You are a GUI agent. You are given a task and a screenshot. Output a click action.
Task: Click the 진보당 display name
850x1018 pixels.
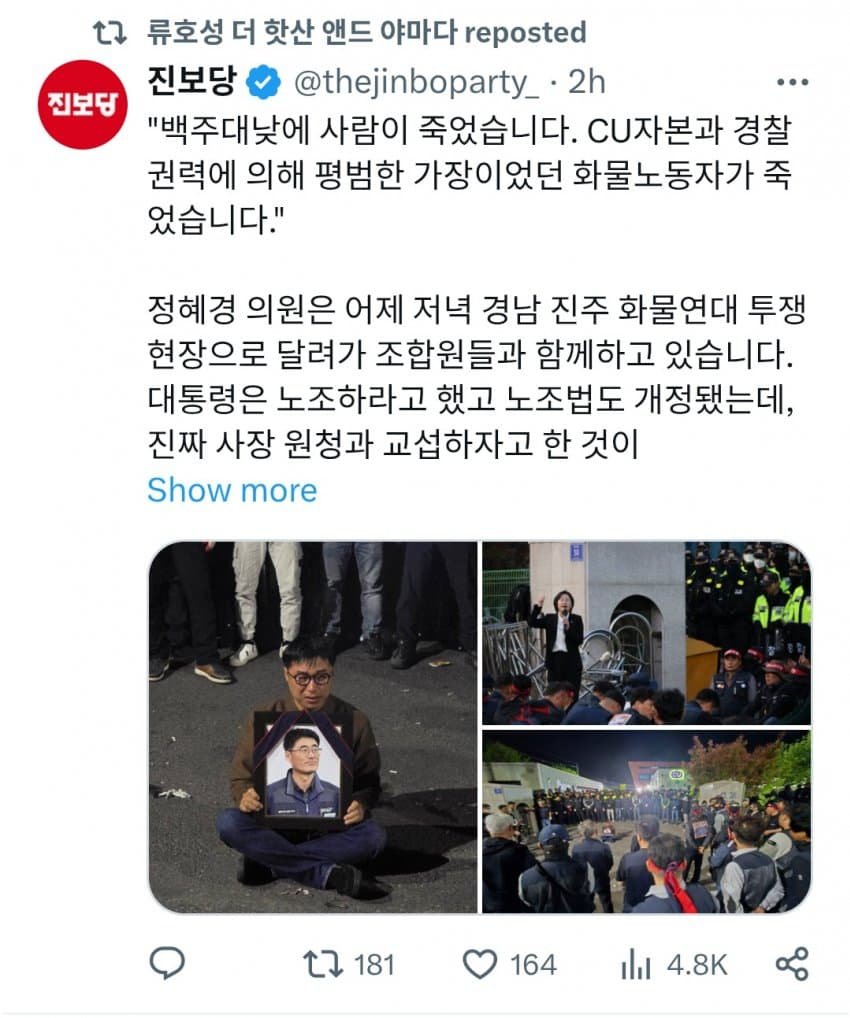tap(192, 81)
